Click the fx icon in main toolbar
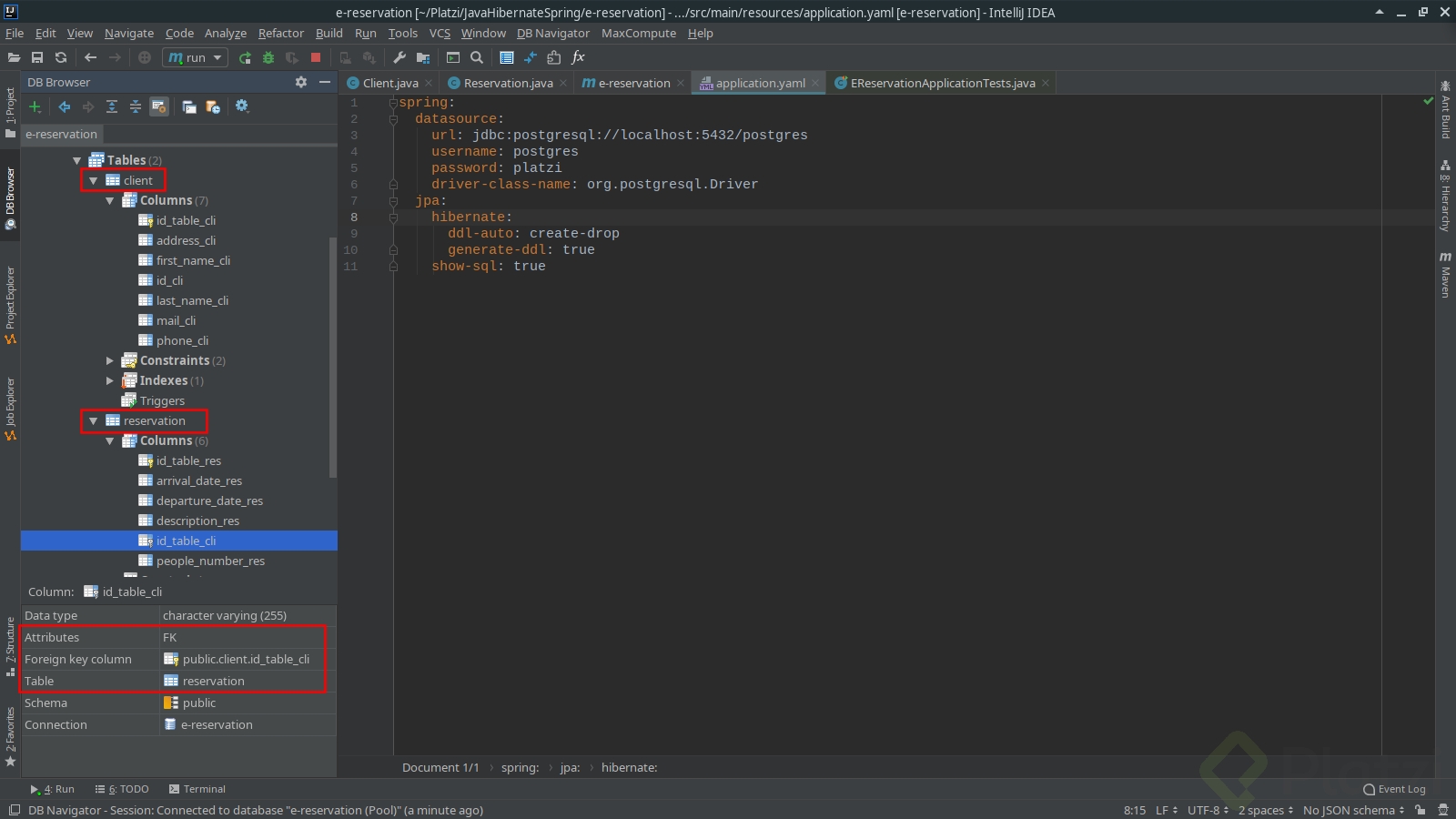Image resolution: width=1456 pixels, height=819 pixels. (578, 57)
